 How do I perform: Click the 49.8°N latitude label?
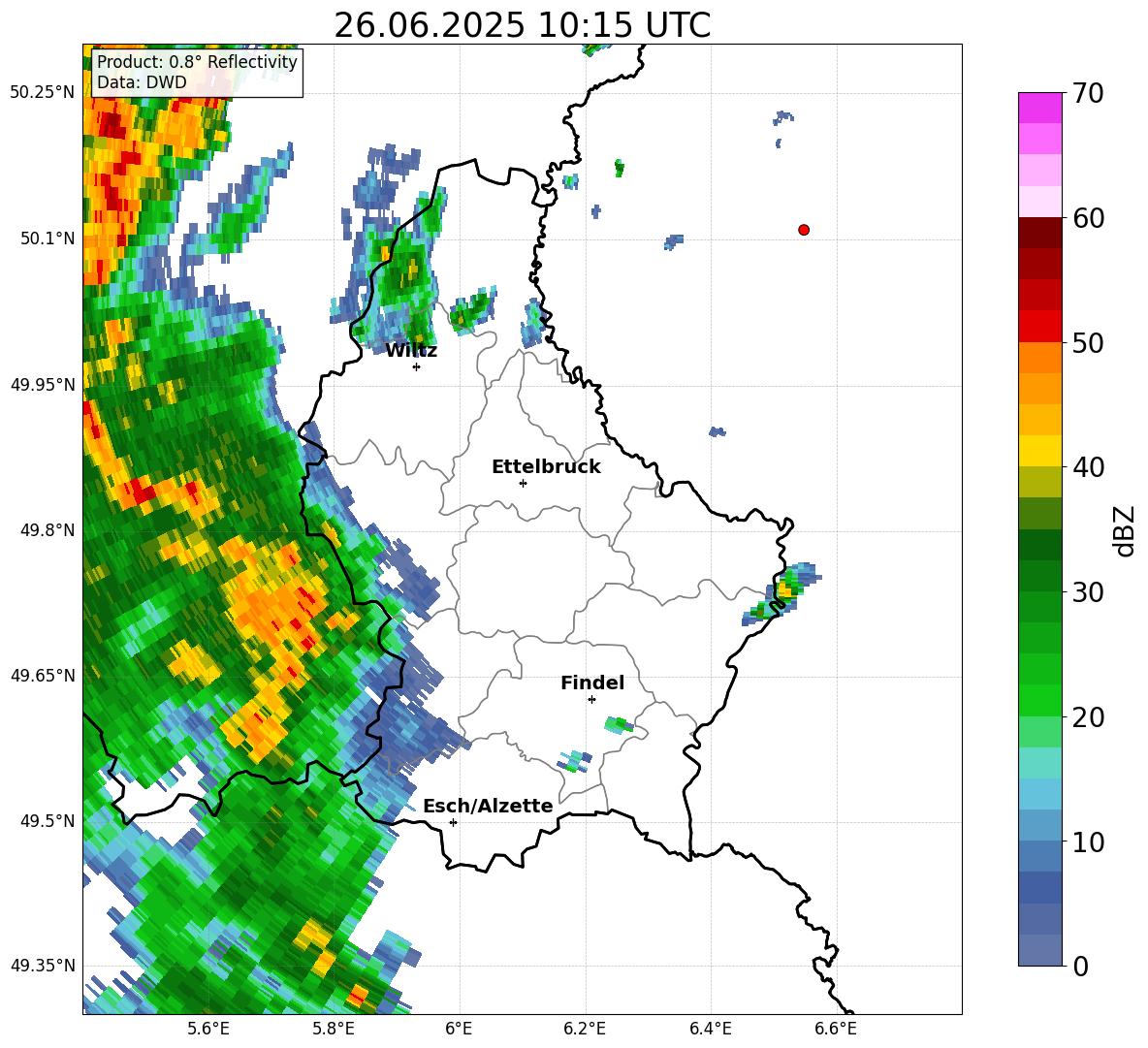pos(47,530)
